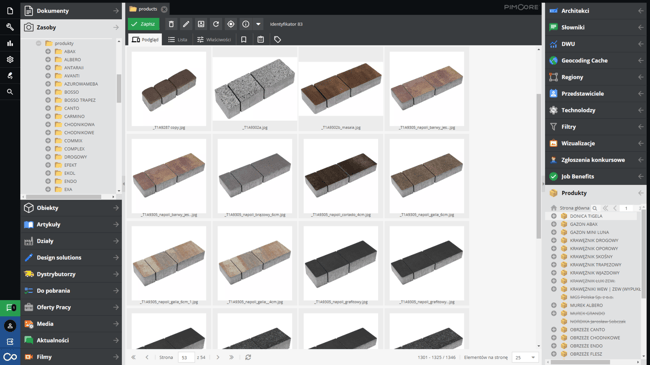Open the elements per page dropdown
This screenshot has width=650, height=365.
pyautogui.click(x=525, y=357)
